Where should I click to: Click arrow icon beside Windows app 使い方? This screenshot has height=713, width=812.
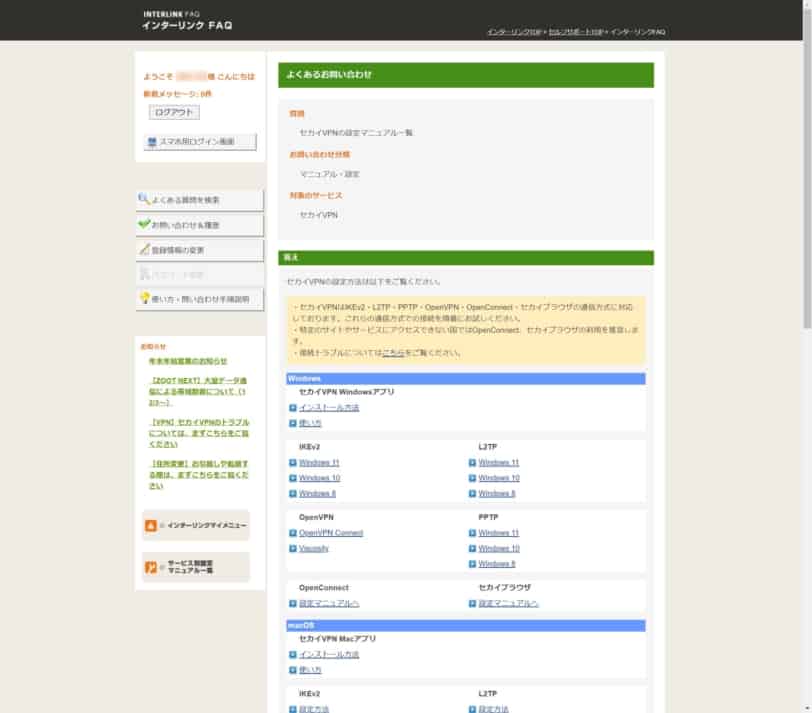pyautogui.click(x=293, y=424)
